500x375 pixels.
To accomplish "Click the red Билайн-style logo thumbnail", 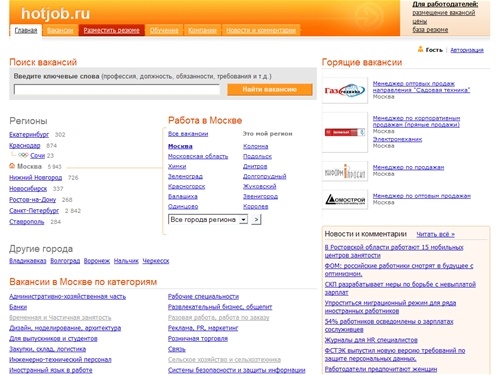I will [345, 132].
